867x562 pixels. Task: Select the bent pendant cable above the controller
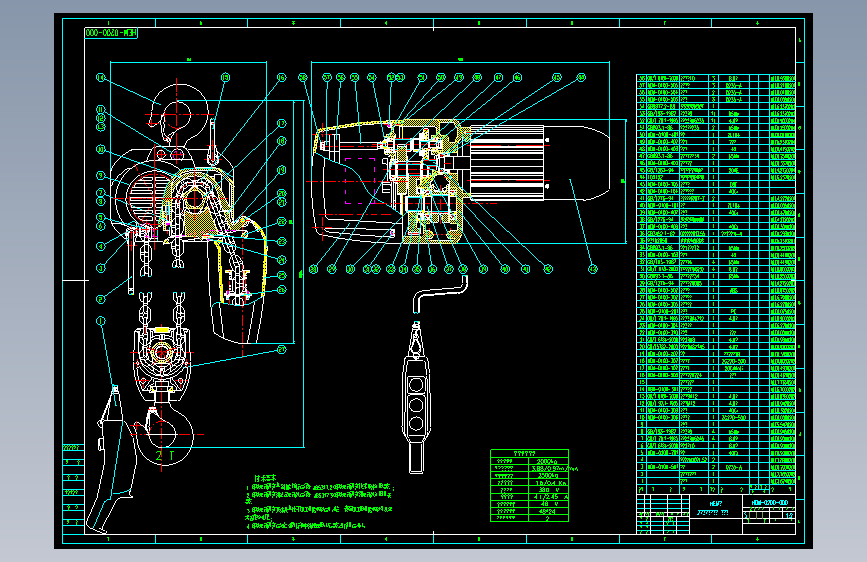(x=440, y=295)
